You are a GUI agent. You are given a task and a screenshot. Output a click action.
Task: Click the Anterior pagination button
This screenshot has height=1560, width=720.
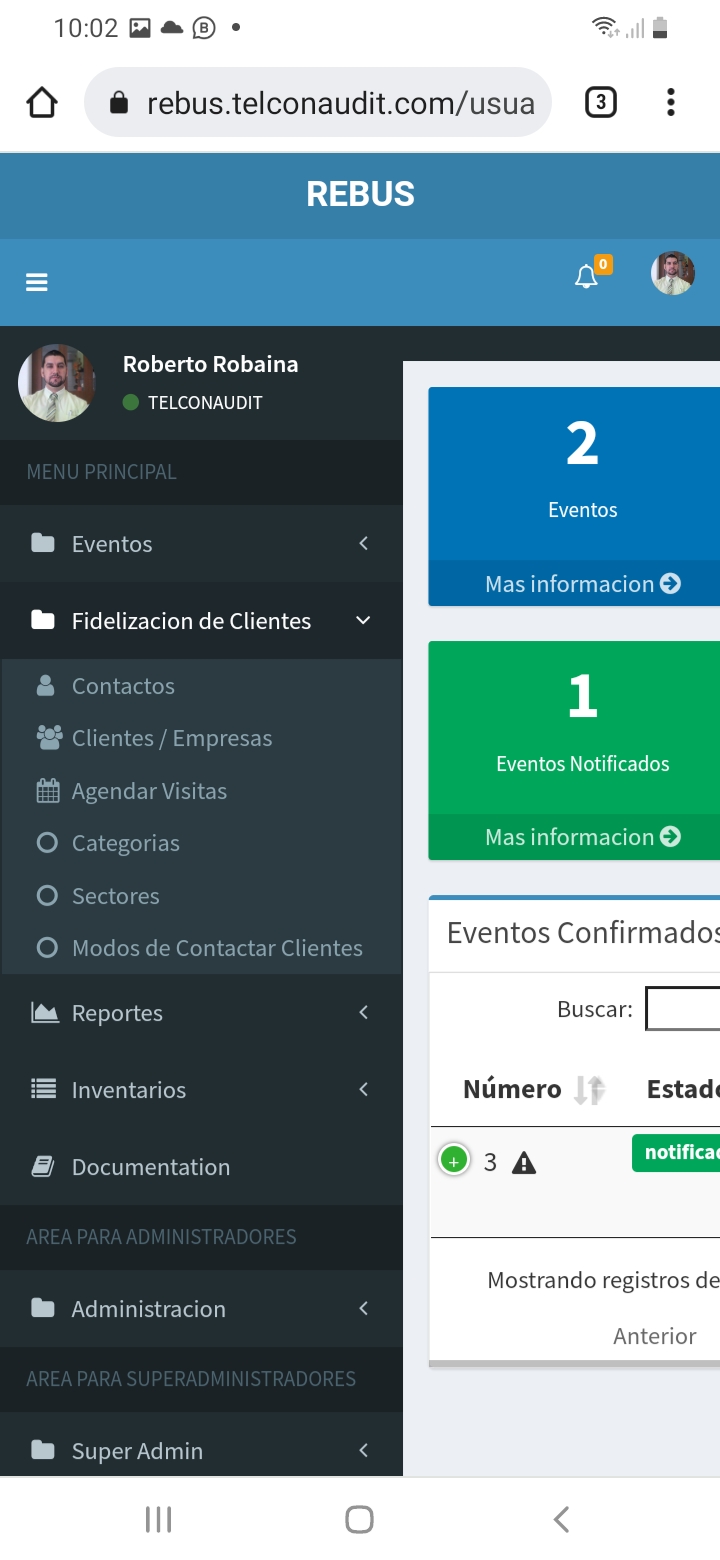click(x=655, y=1336)
